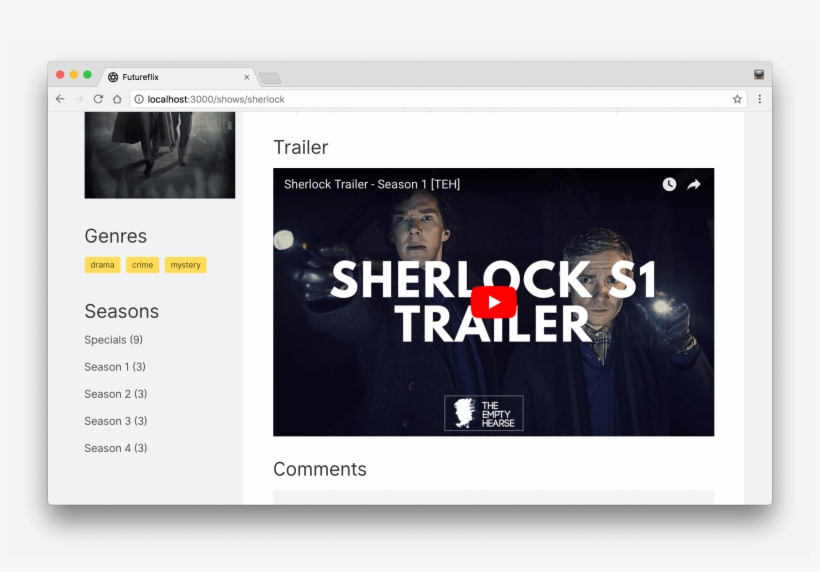Click the Trailer heading
The width and height of the screenshot is (820, 572).
[x=301, y=147]
